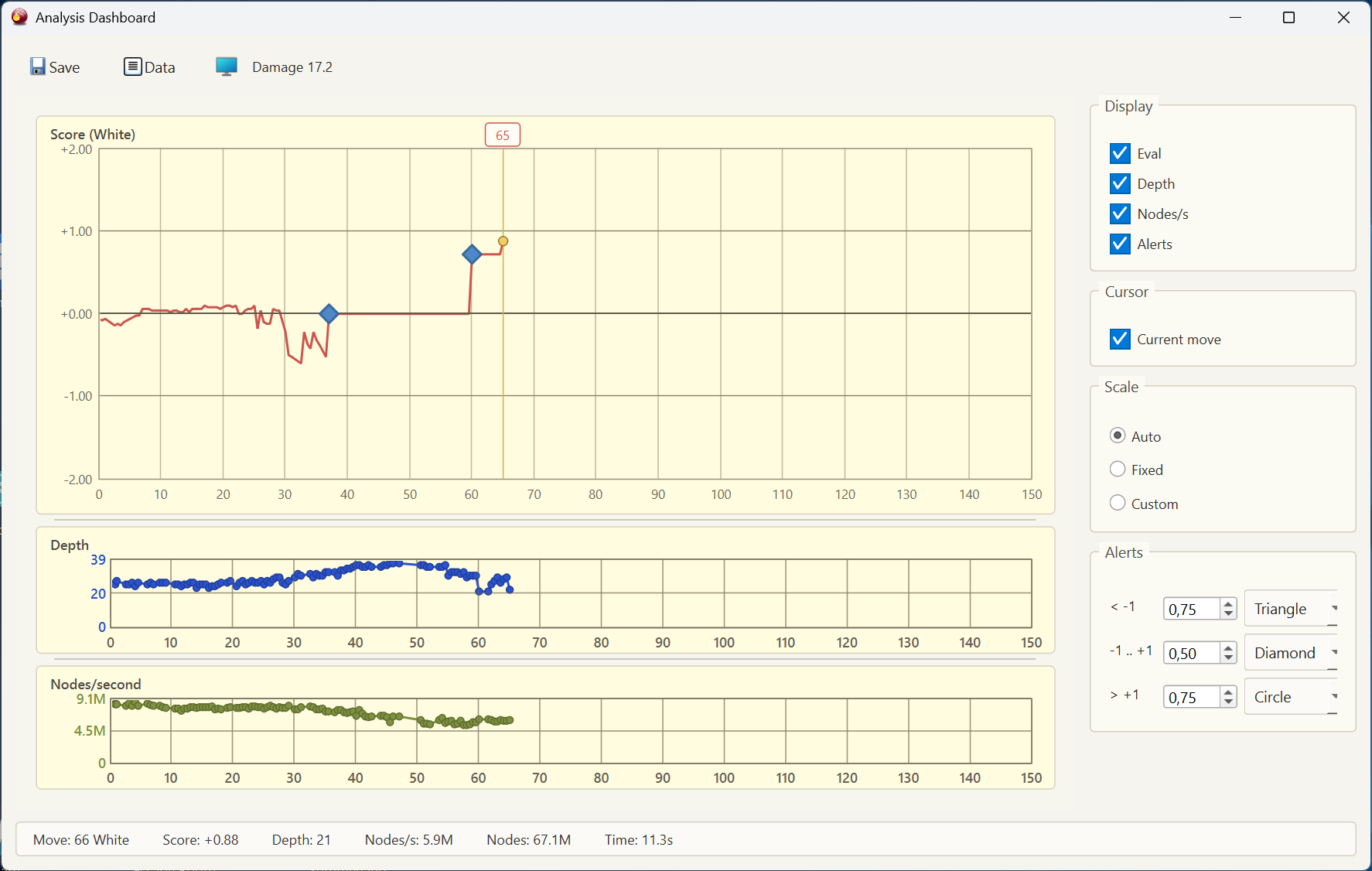
Task: Increase the '< -1' alert threshold
Action: 1228,604
